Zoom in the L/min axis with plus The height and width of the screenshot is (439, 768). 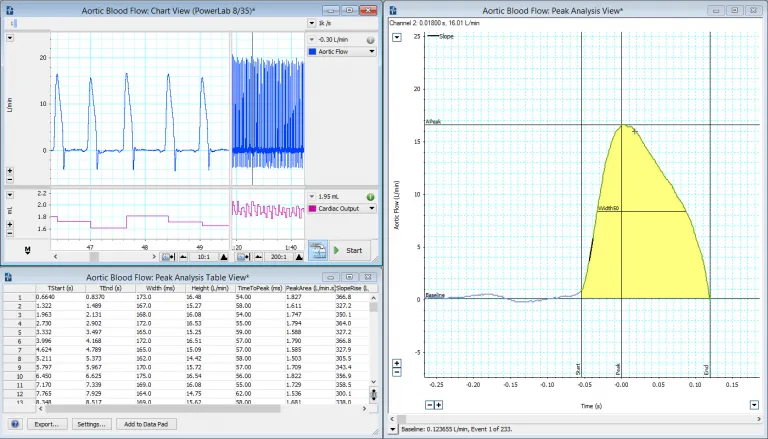[x=9, y=170]
